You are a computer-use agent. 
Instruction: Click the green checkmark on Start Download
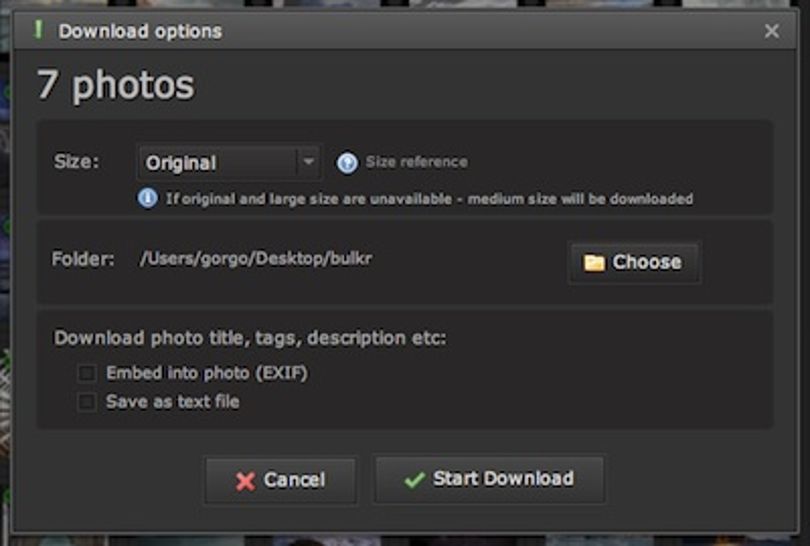click(x=415, y=479)
